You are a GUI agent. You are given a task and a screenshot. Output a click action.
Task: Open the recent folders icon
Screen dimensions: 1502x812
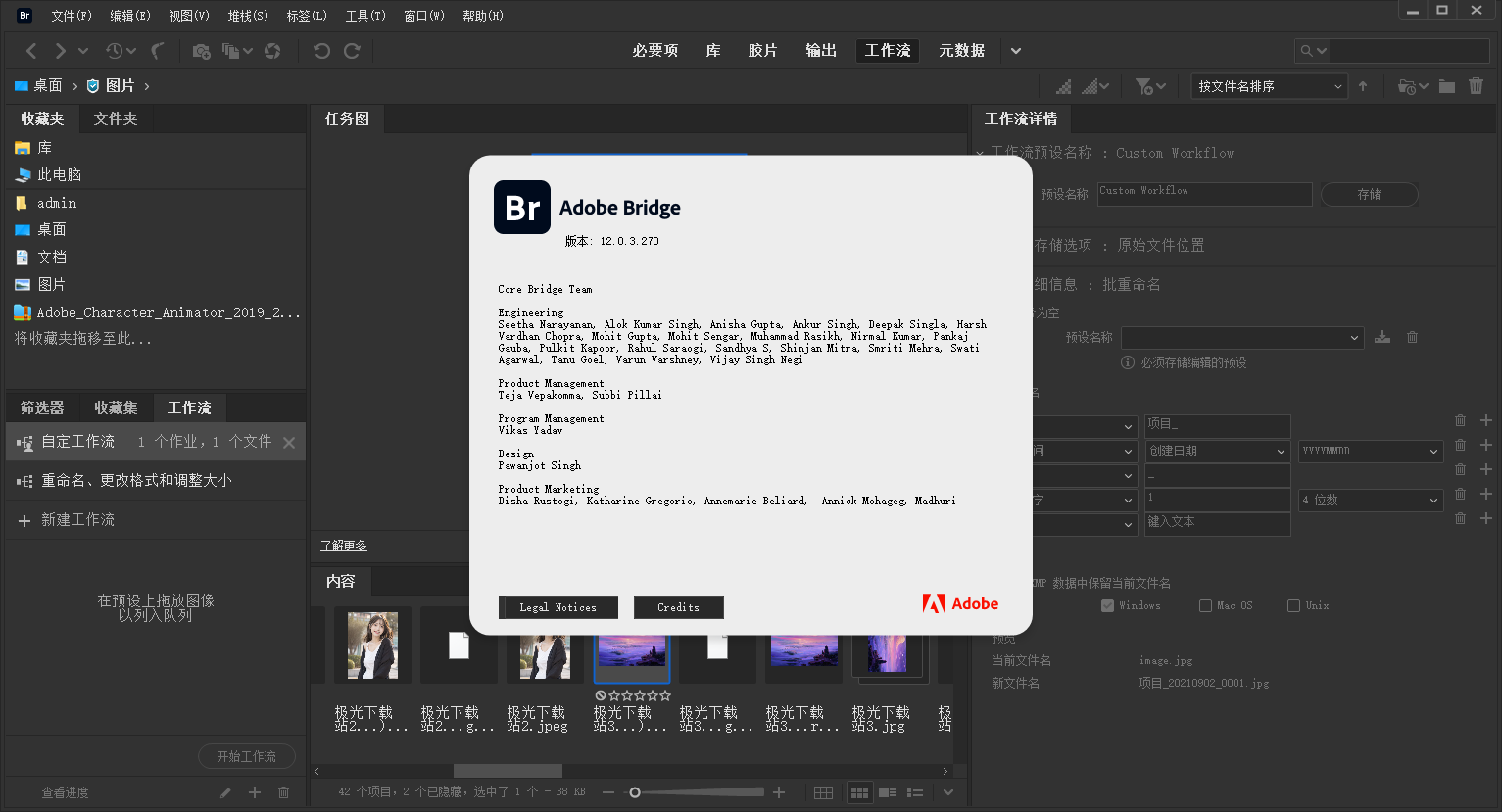[1406, 86]
